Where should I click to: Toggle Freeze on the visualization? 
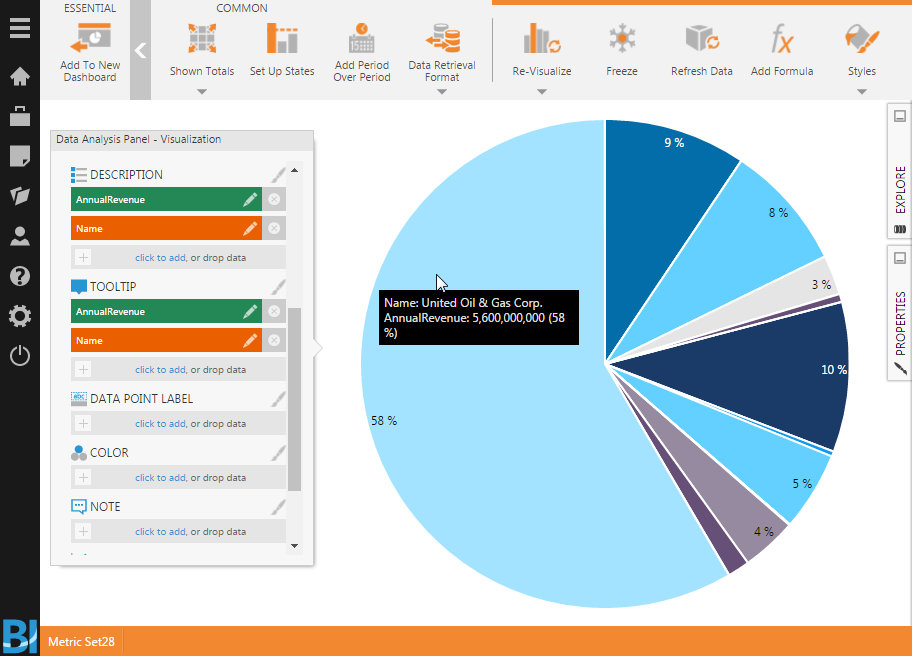click(622, 40)
